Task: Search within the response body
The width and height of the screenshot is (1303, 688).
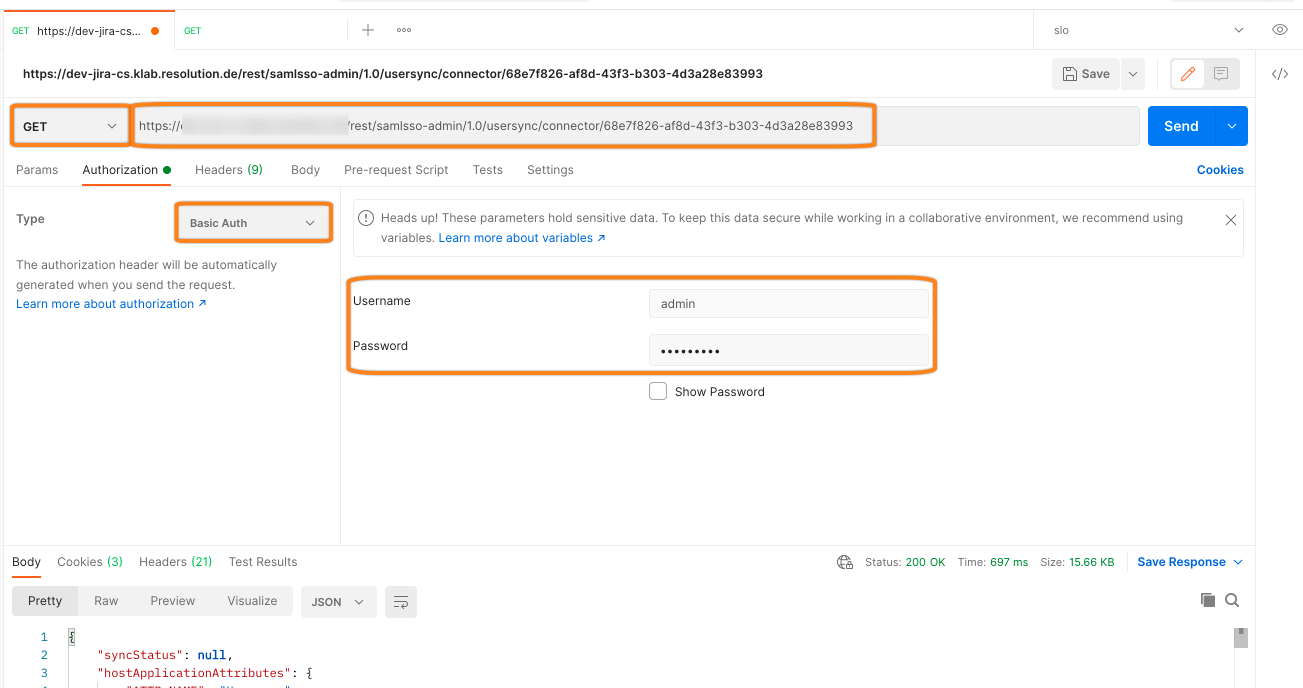Action: pos(1232,600)
